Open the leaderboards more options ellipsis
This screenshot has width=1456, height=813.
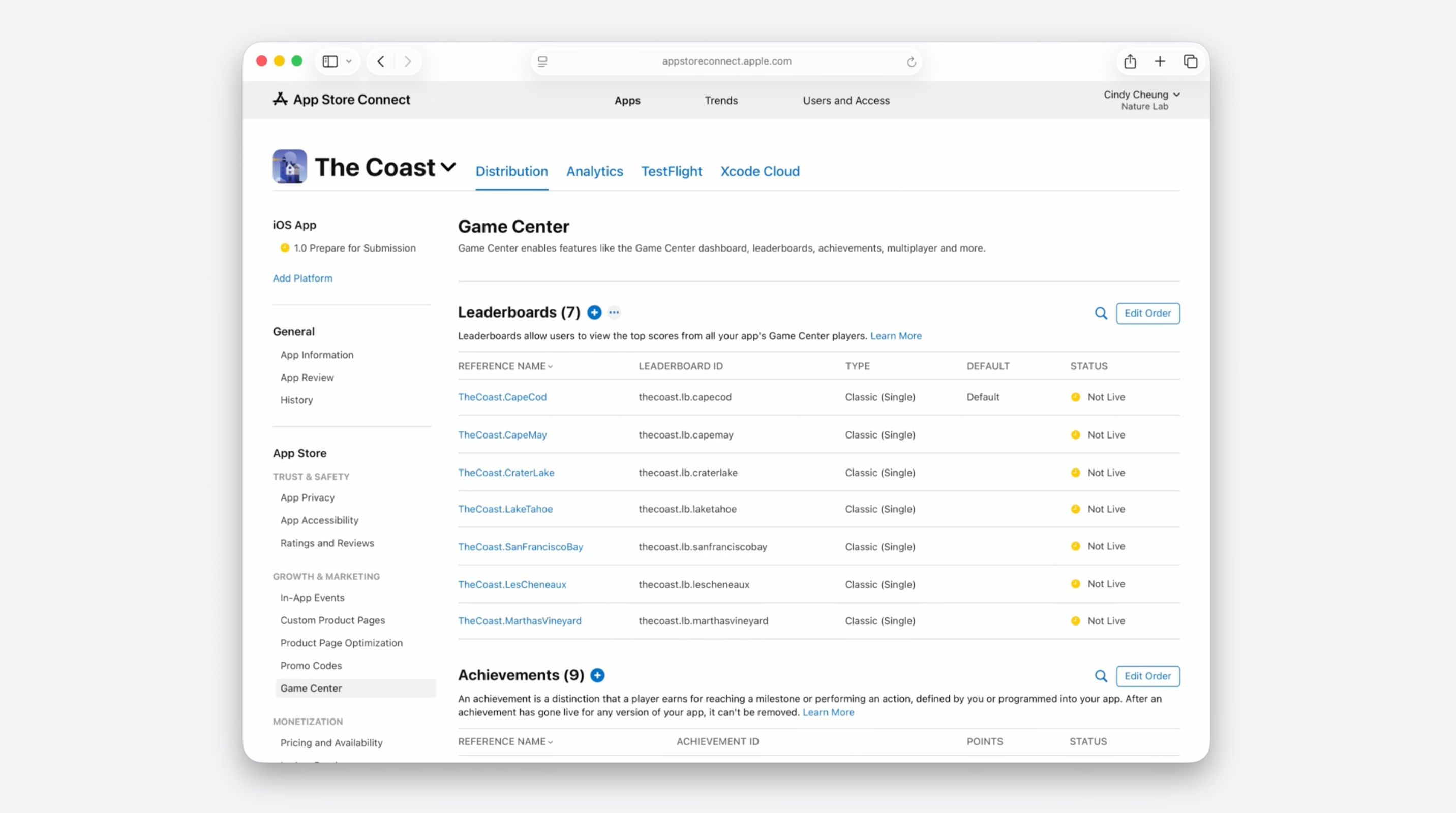pyautogui.click(x=615, y=312)
